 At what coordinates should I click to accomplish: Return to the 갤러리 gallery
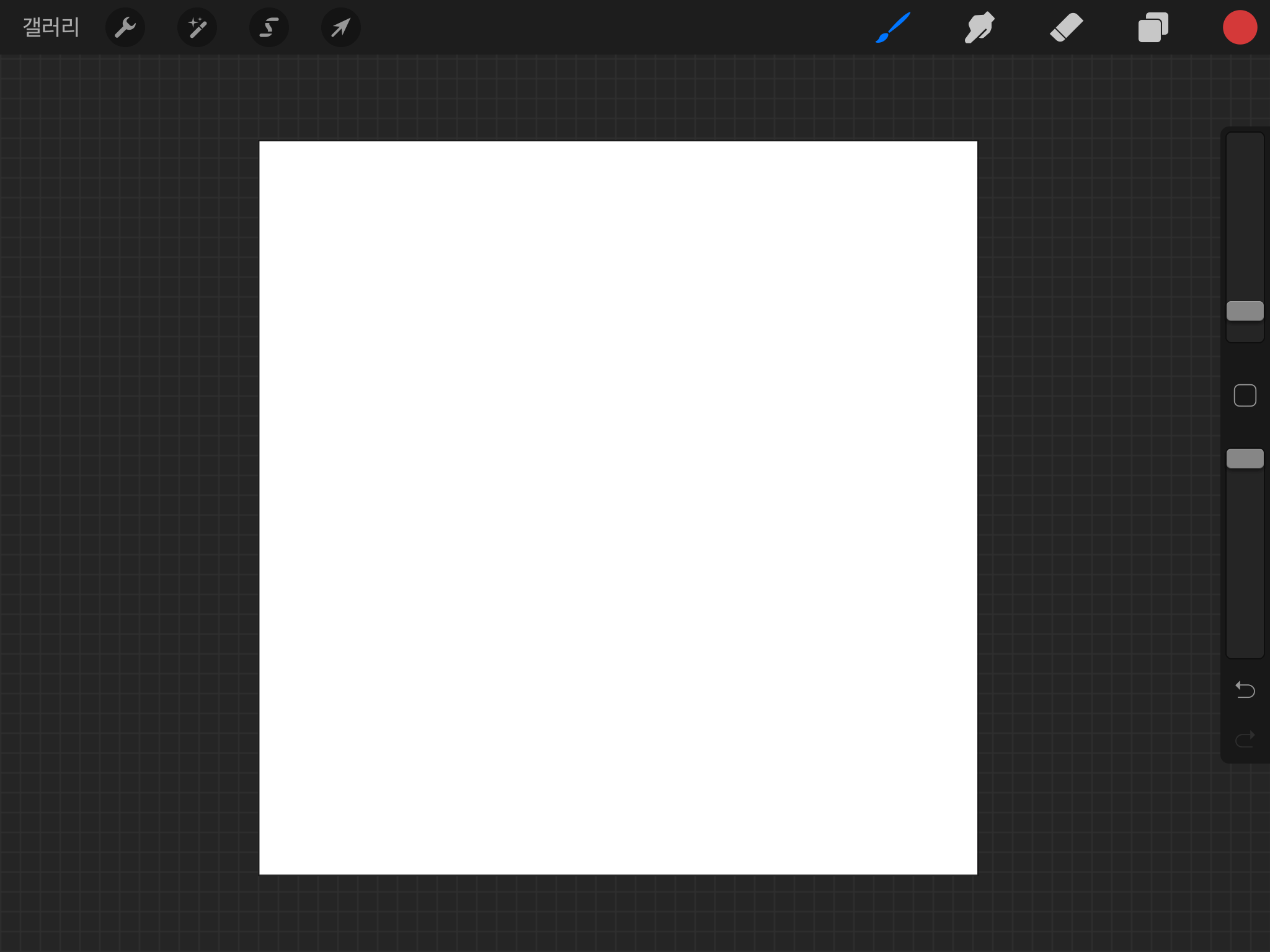pyautogui.click(x=51, y=27)
